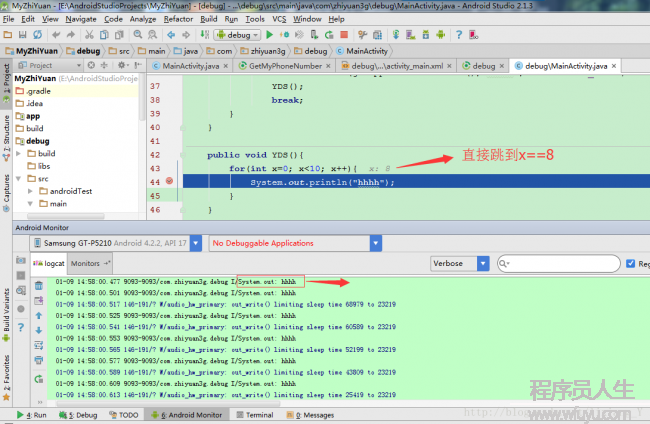Click the Favorites side panel tab
Screen dimensions: 650x424
6,377
